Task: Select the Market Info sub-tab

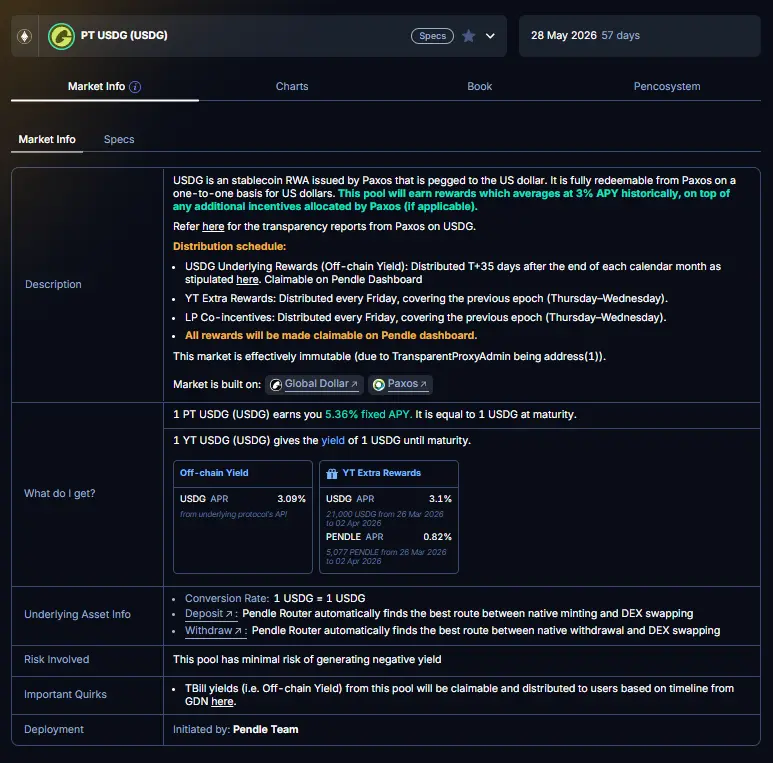Action: click(x=47, y=139)
